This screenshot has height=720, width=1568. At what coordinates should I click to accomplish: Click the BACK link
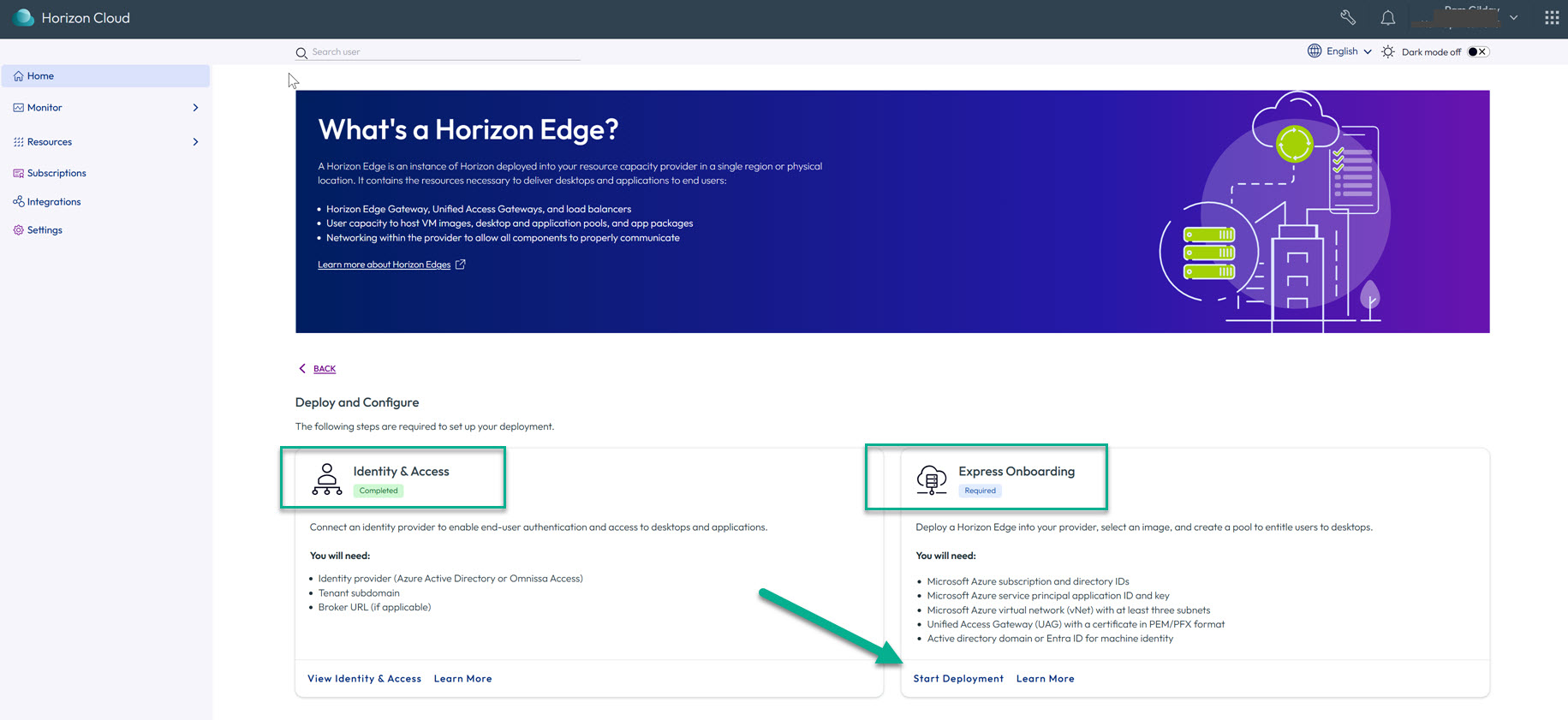click(325, 369)
